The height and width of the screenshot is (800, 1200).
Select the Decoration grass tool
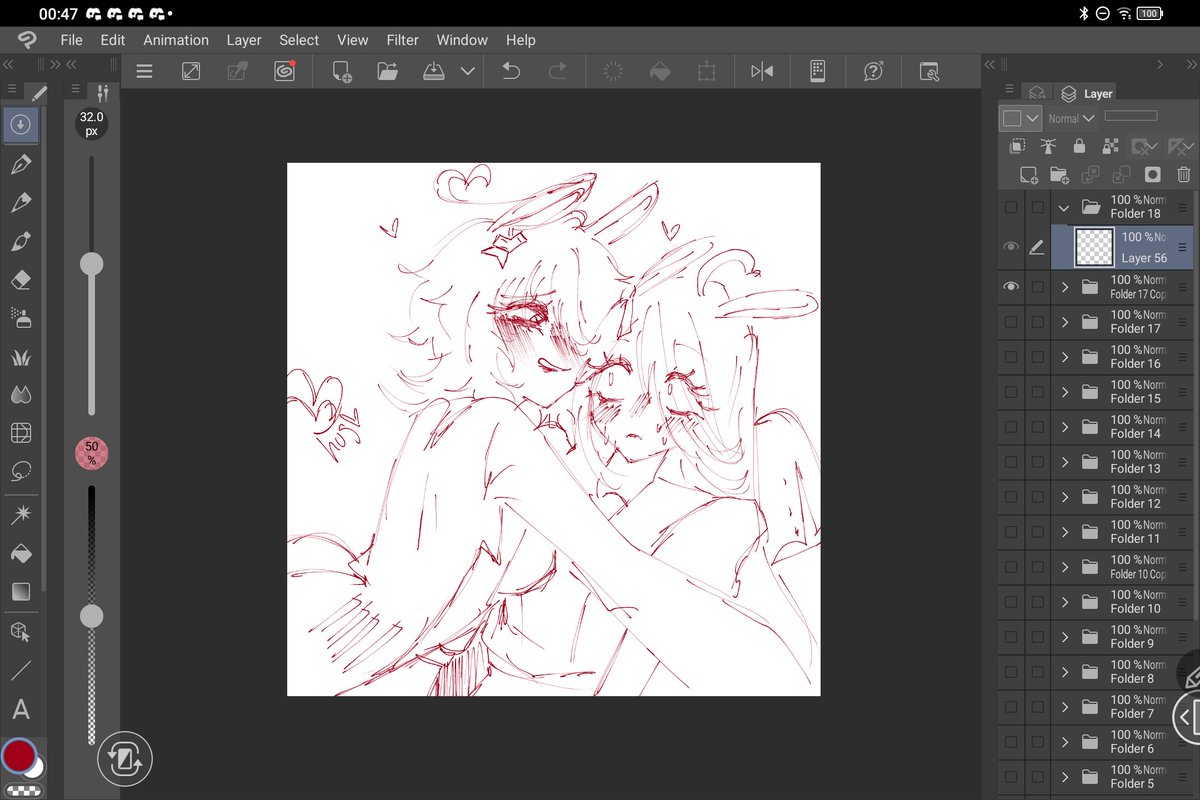pyautogui.click(x=20, y=357)
